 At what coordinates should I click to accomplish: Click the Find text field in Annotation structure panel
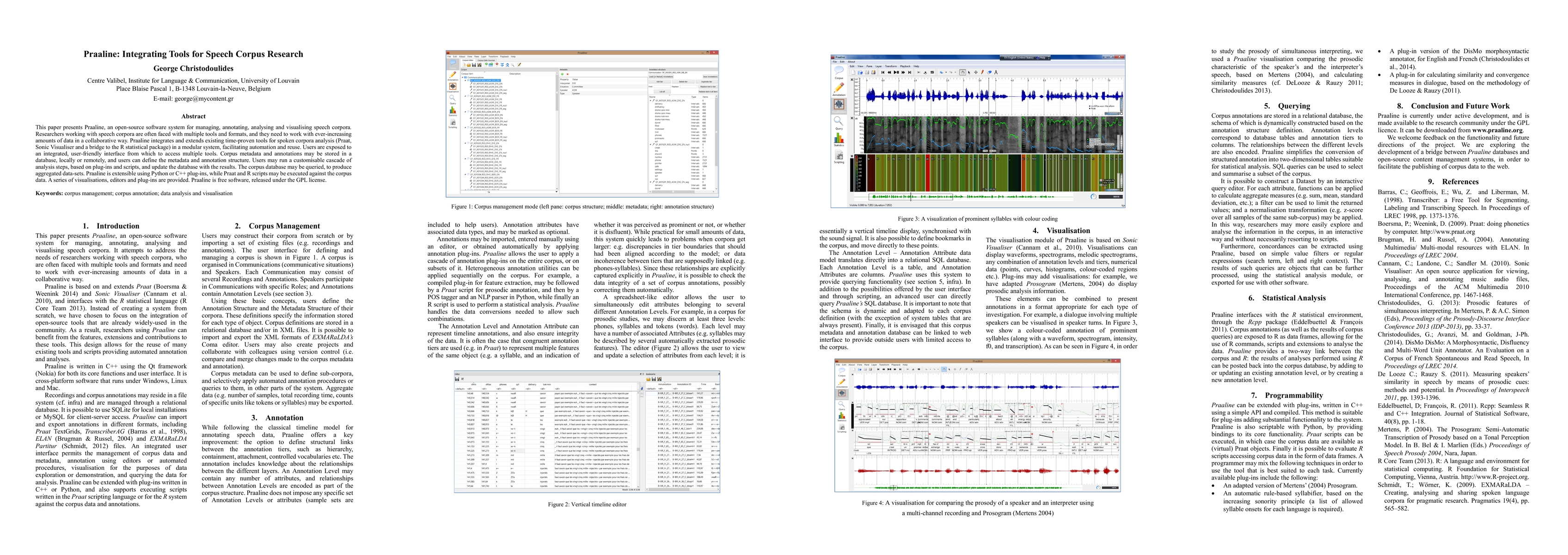coord(662,87)
